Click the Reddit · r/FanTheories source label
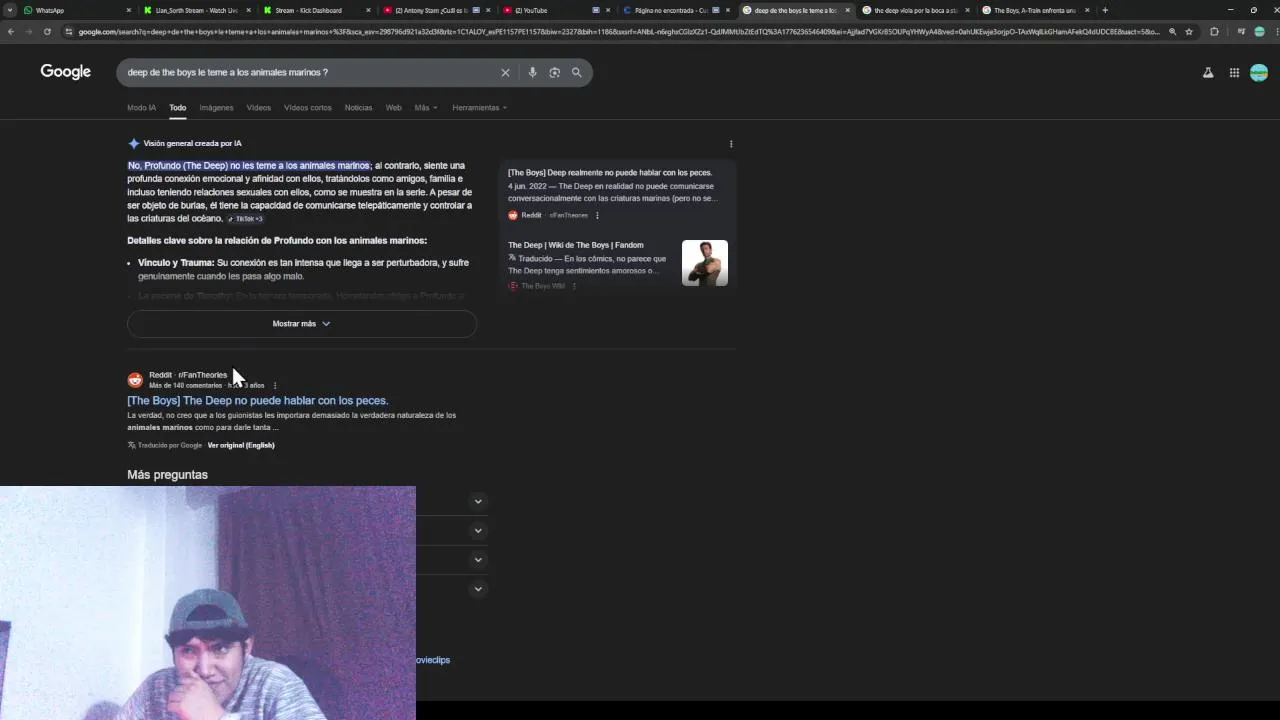 pyautogui.click(x=188, y=375)
